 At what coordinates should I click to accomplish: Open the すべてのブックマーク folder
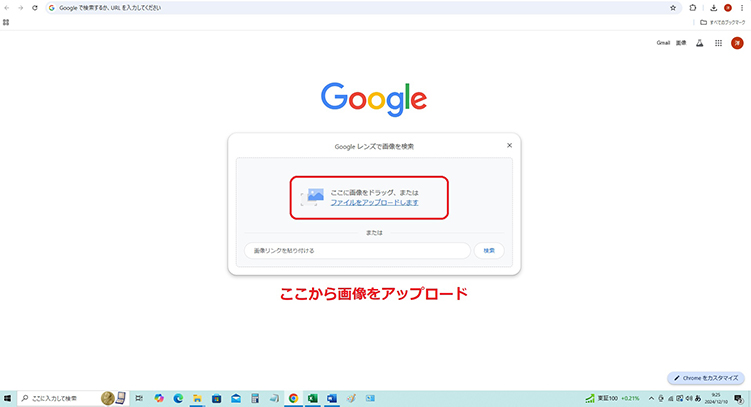[x=723, y=23]
